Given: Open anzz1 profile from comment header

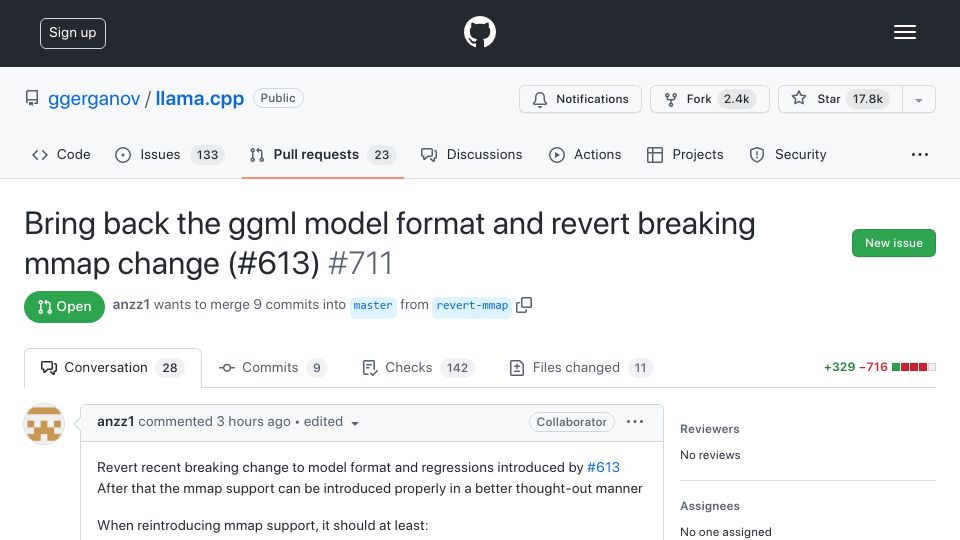Looking at the screenshot, I should 116,422.
